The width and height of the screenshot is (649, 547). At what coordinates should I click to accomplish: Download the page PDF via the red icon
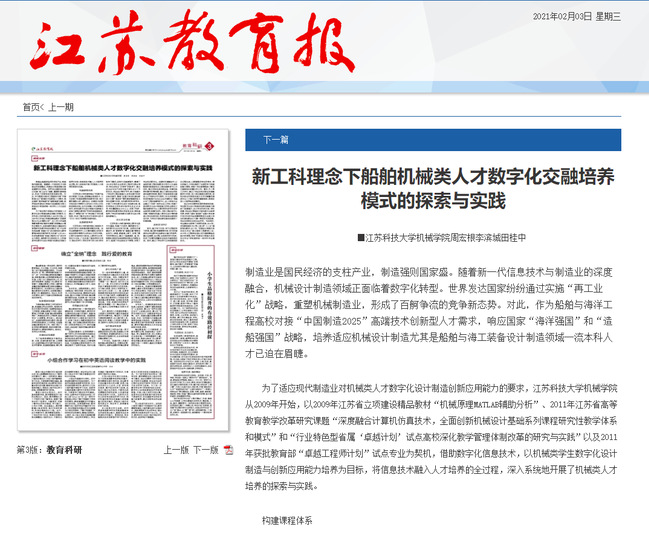[x=228, y=450]
